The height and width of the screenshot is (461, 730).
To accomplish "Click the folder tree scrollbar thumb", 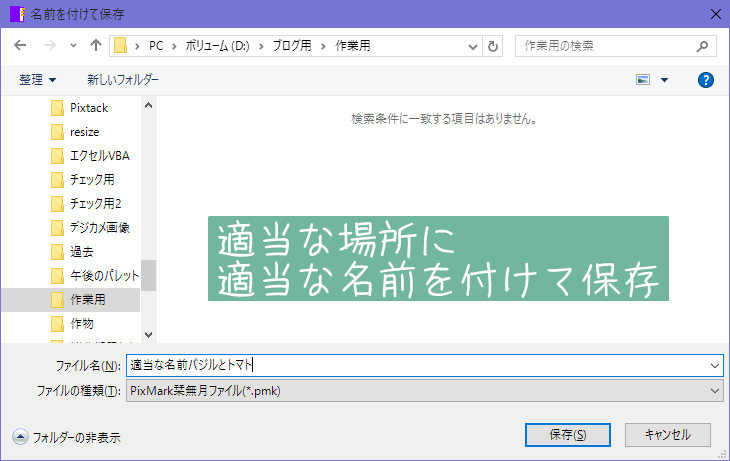I will (x=149, y=275).
